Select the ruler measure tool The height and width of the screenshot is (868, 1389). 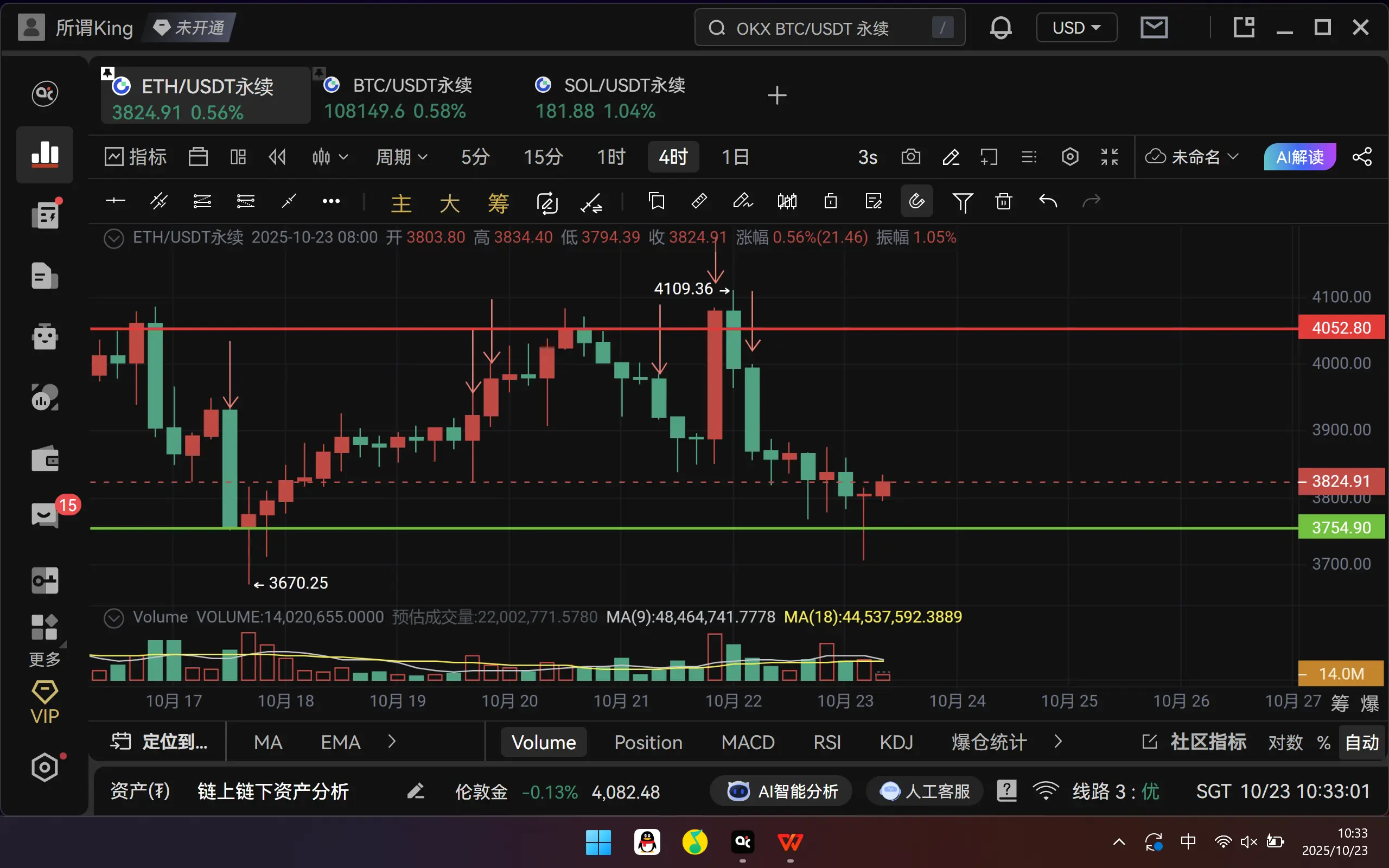(699, 201)
